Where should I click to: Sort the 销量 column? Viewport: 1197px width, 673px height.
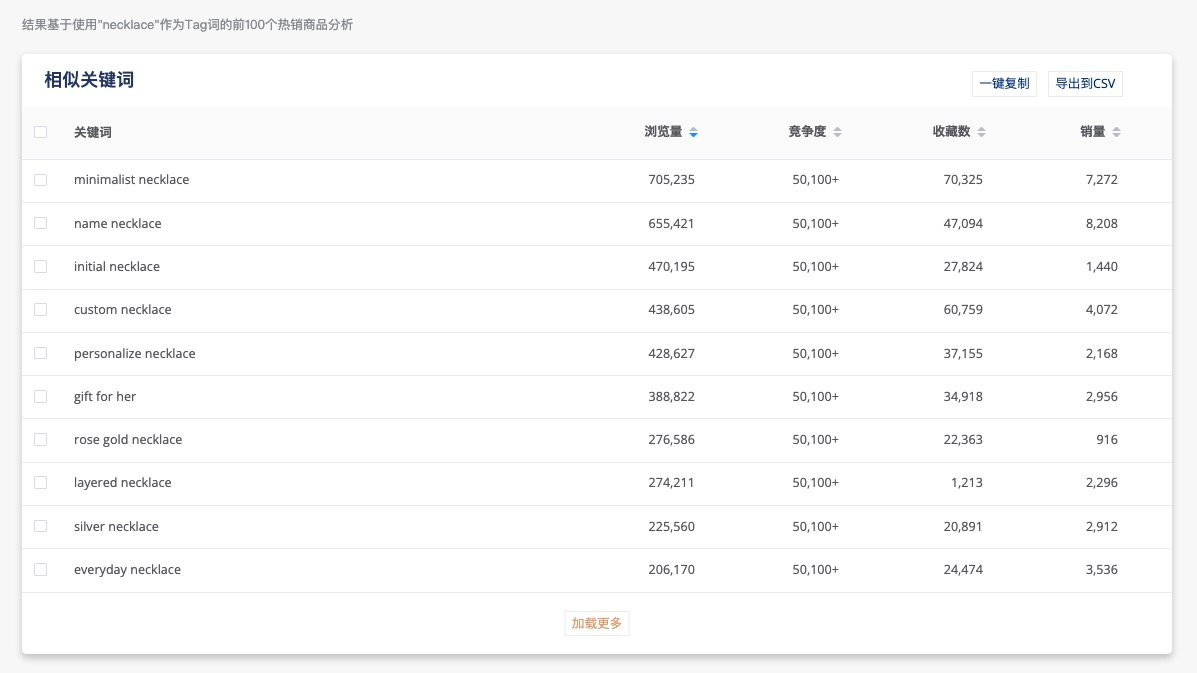pos(1115,131)
